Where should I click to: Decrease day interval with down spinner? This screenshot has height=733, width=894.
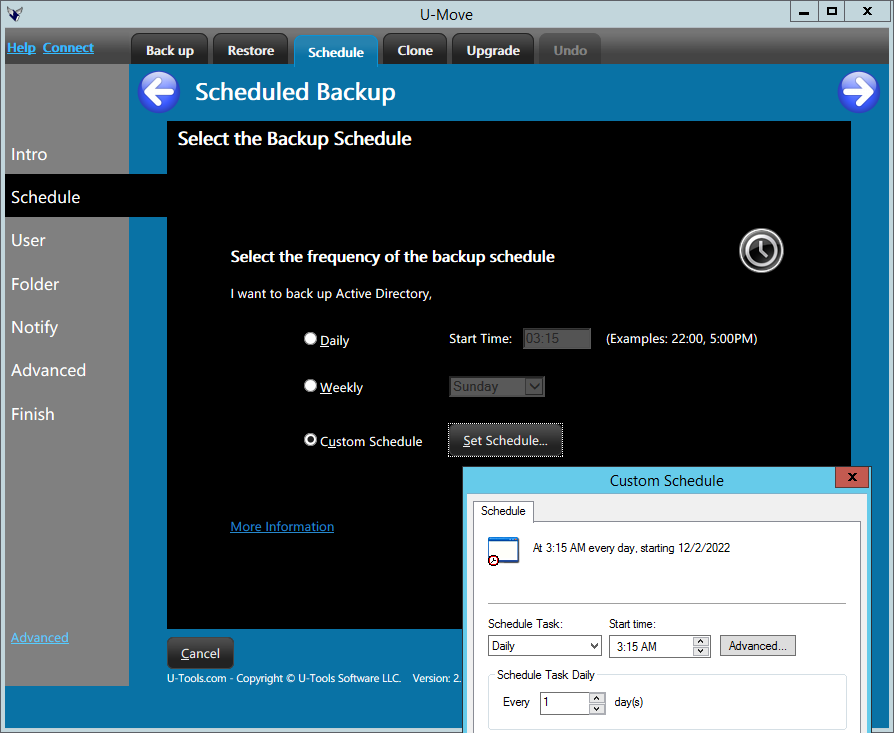[x=597, y=708]
